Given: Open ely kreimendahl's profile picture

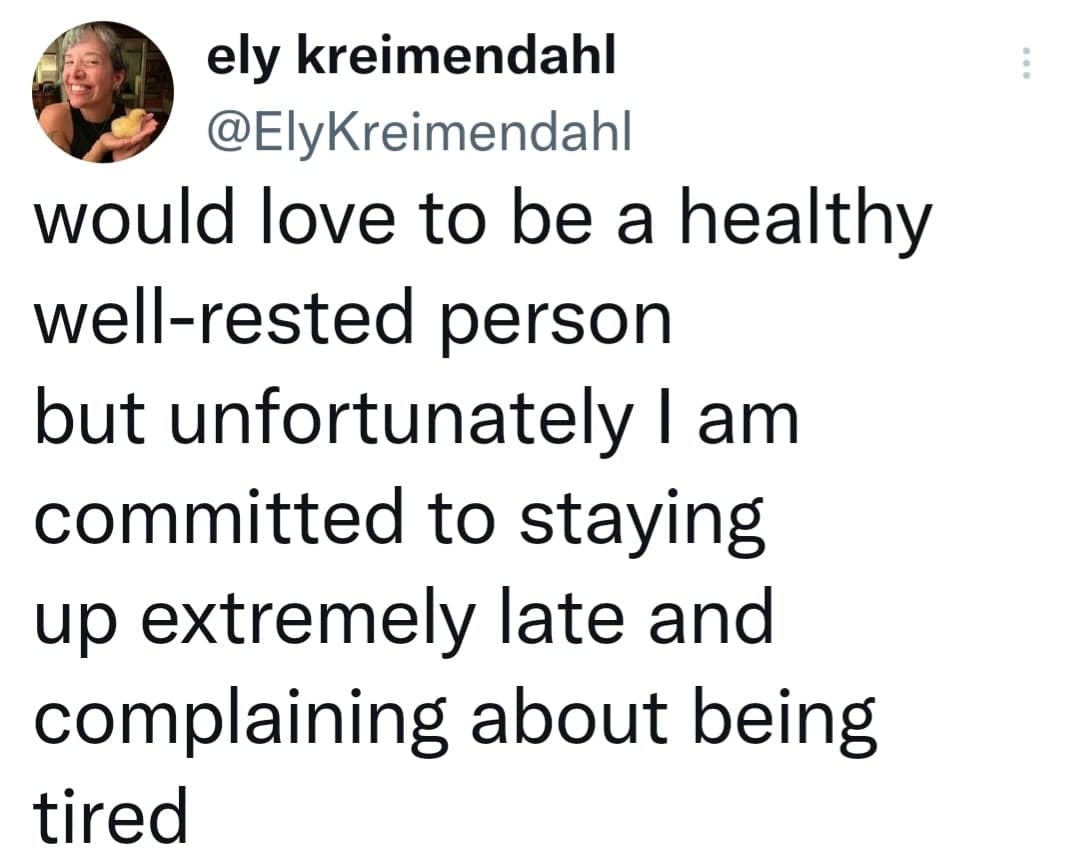Looking at the screenshot, I should [103, 92].
